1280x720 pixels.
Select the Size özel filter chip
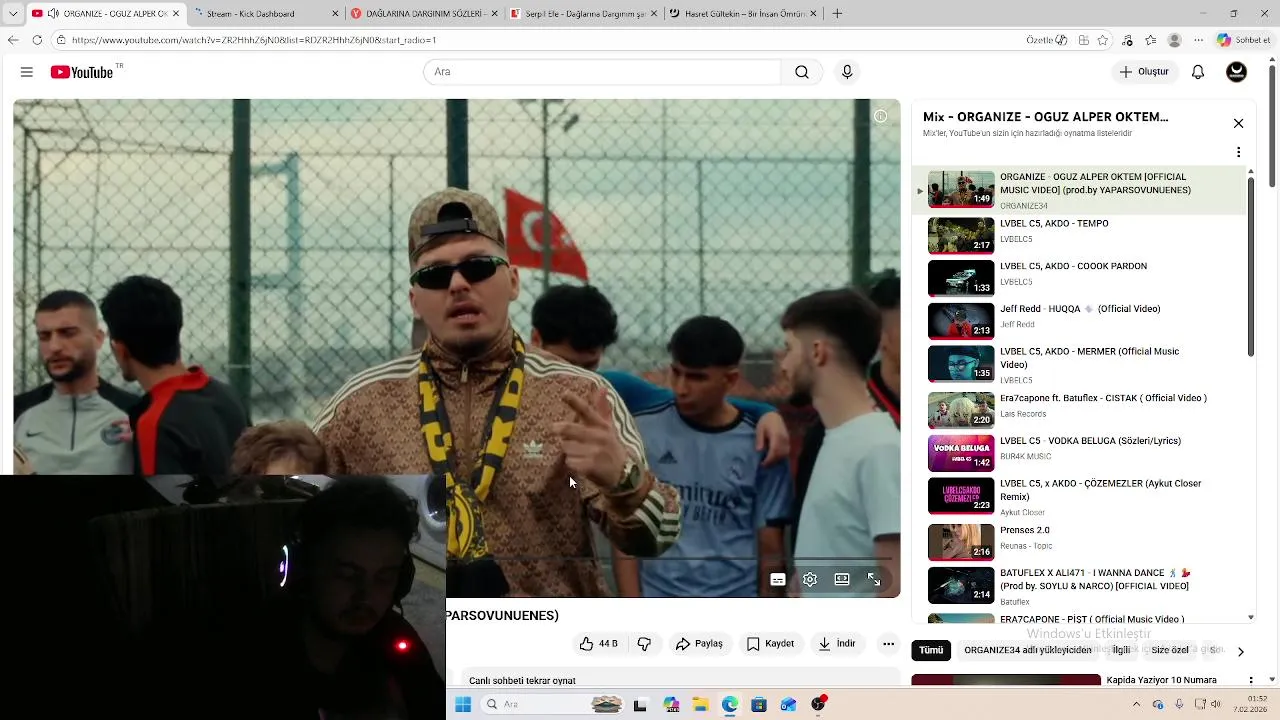tap(1170, 650)
